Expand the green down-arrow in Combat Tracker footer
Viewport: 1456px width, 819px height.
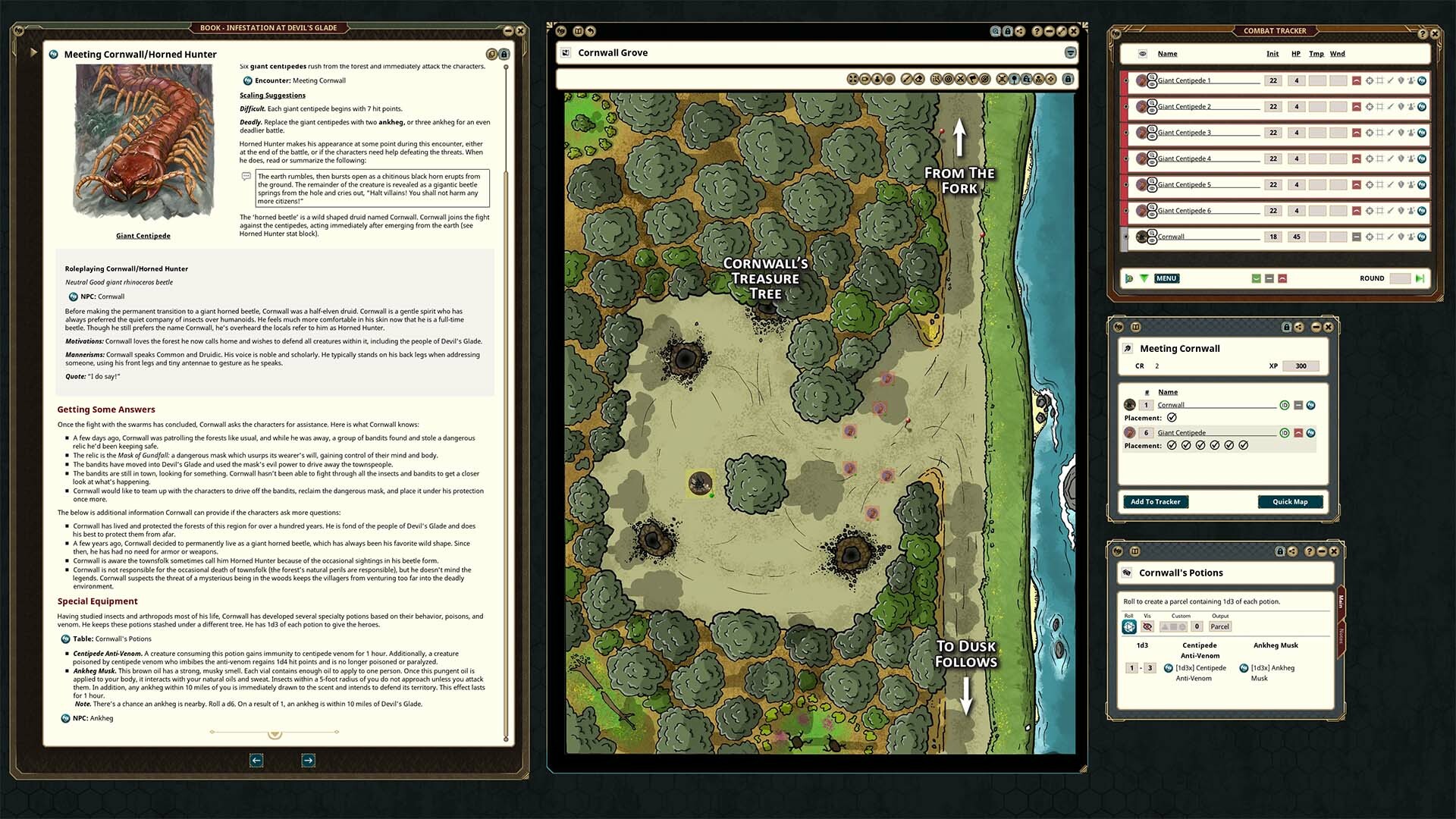tap(1144, 278)
